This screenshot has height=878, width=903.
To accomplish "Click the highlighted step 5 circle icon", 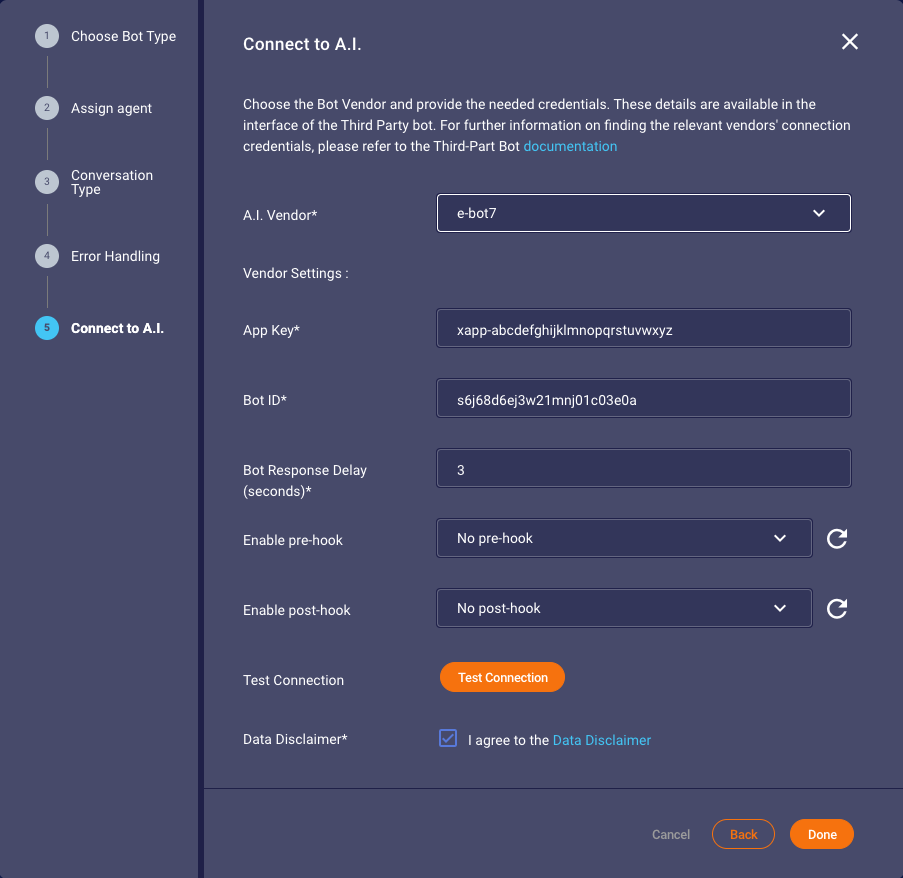I will 47,328.
